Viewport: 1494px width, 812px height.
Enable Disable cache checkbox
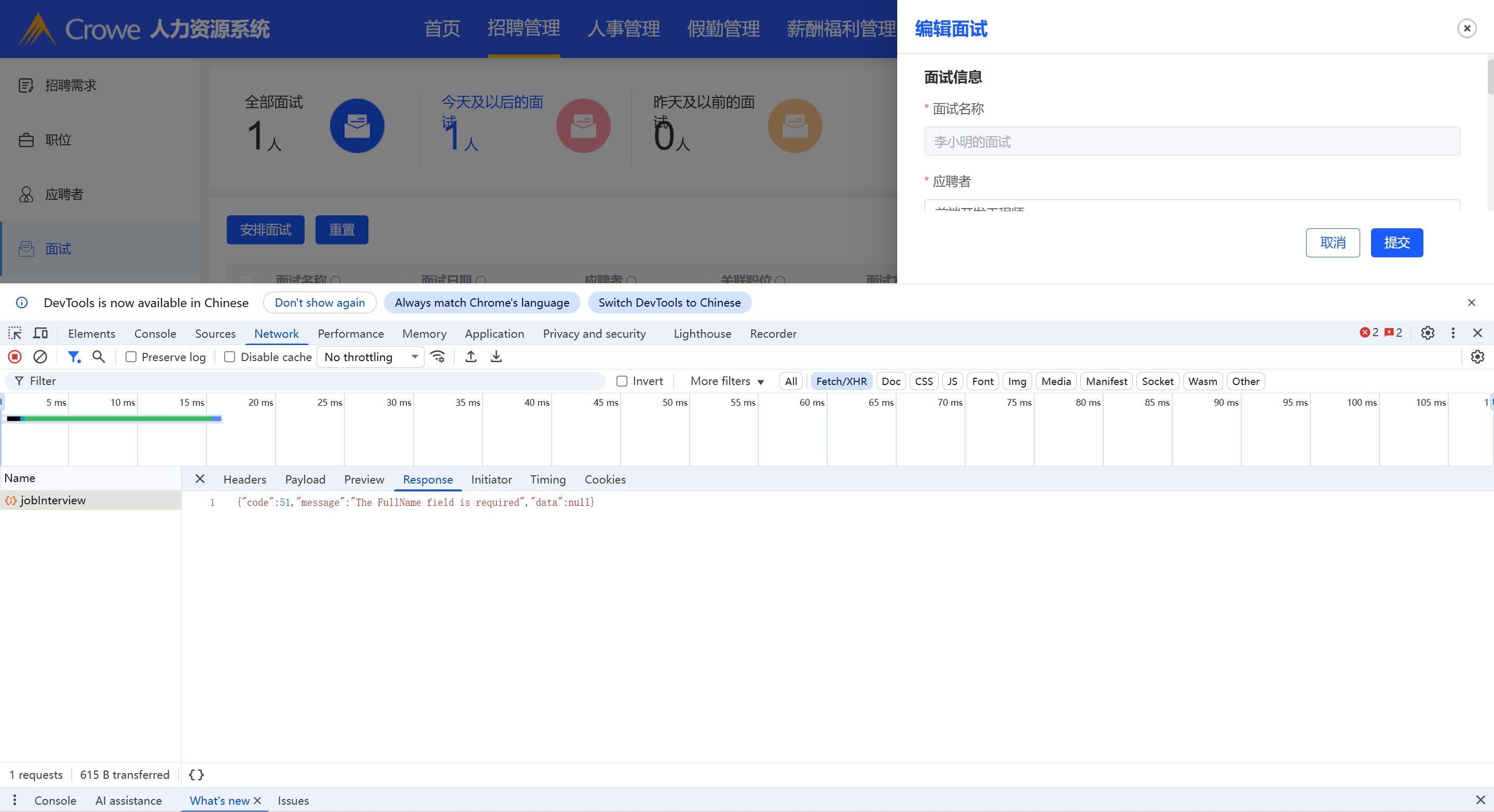(x=230, y=357)
